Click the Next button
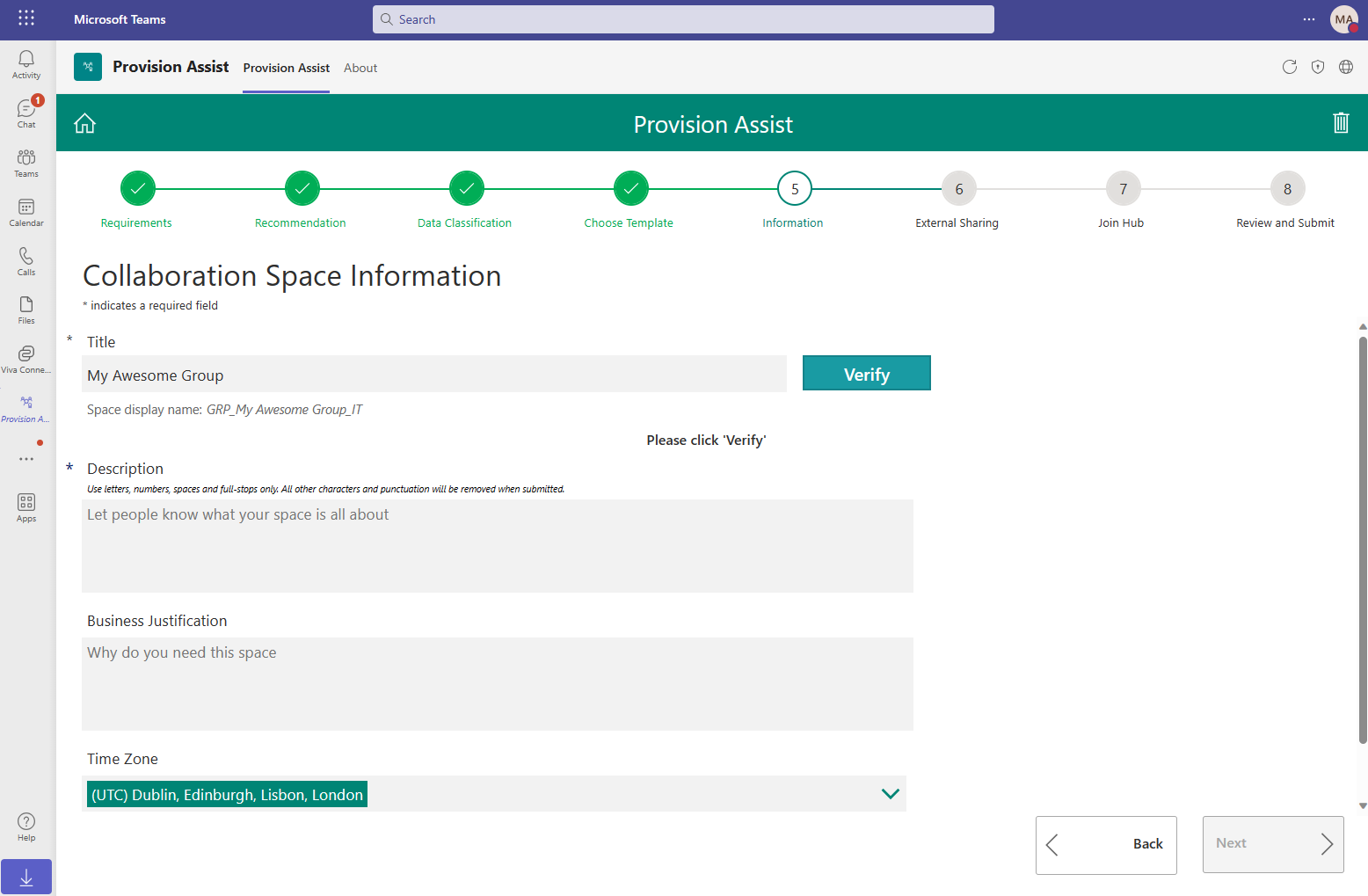The width and height of the screenshot is (1368, 896). pos(1273,844)
